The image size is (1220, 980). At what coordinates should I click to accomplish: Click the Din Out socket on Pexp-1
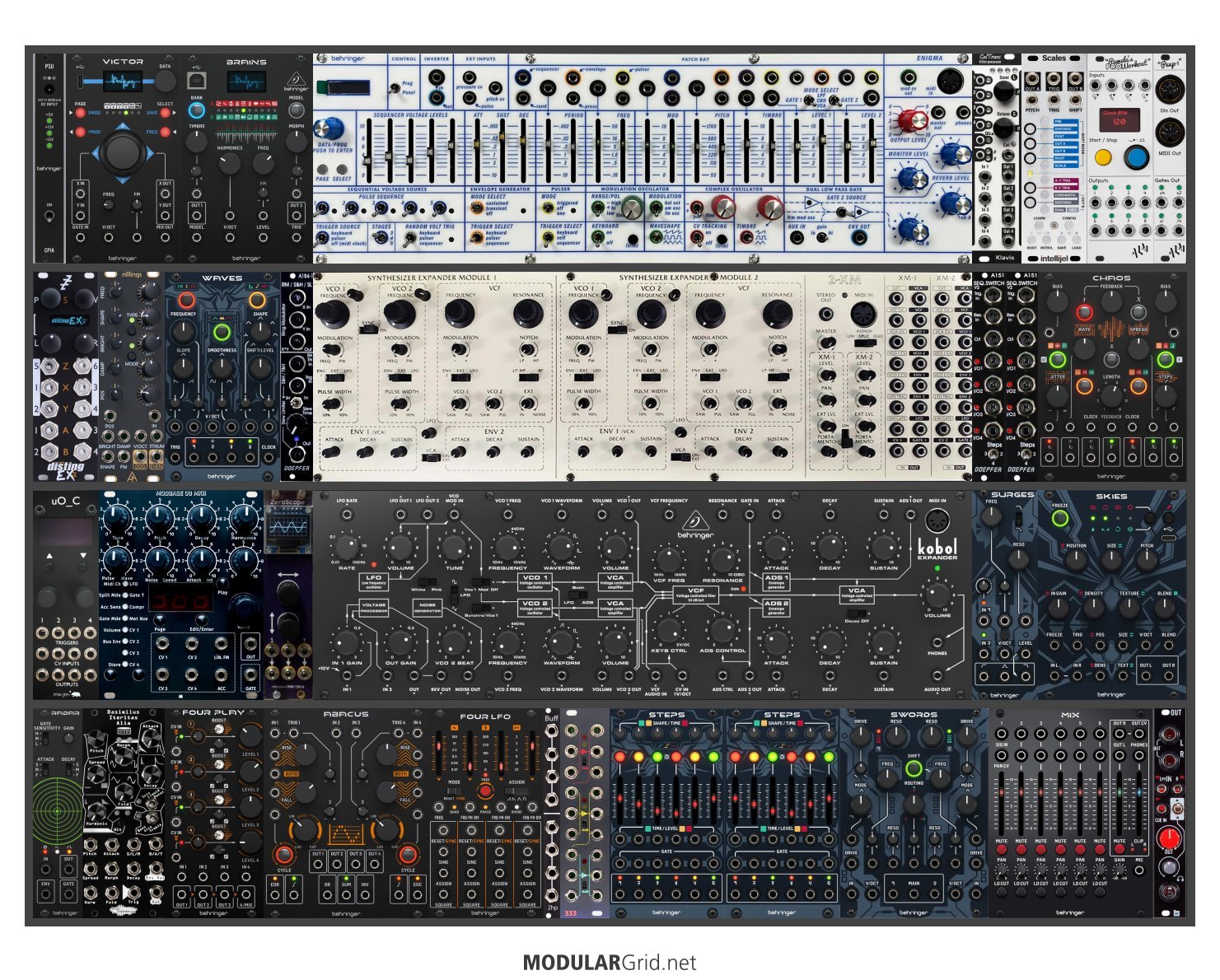tap(1169, 89)
